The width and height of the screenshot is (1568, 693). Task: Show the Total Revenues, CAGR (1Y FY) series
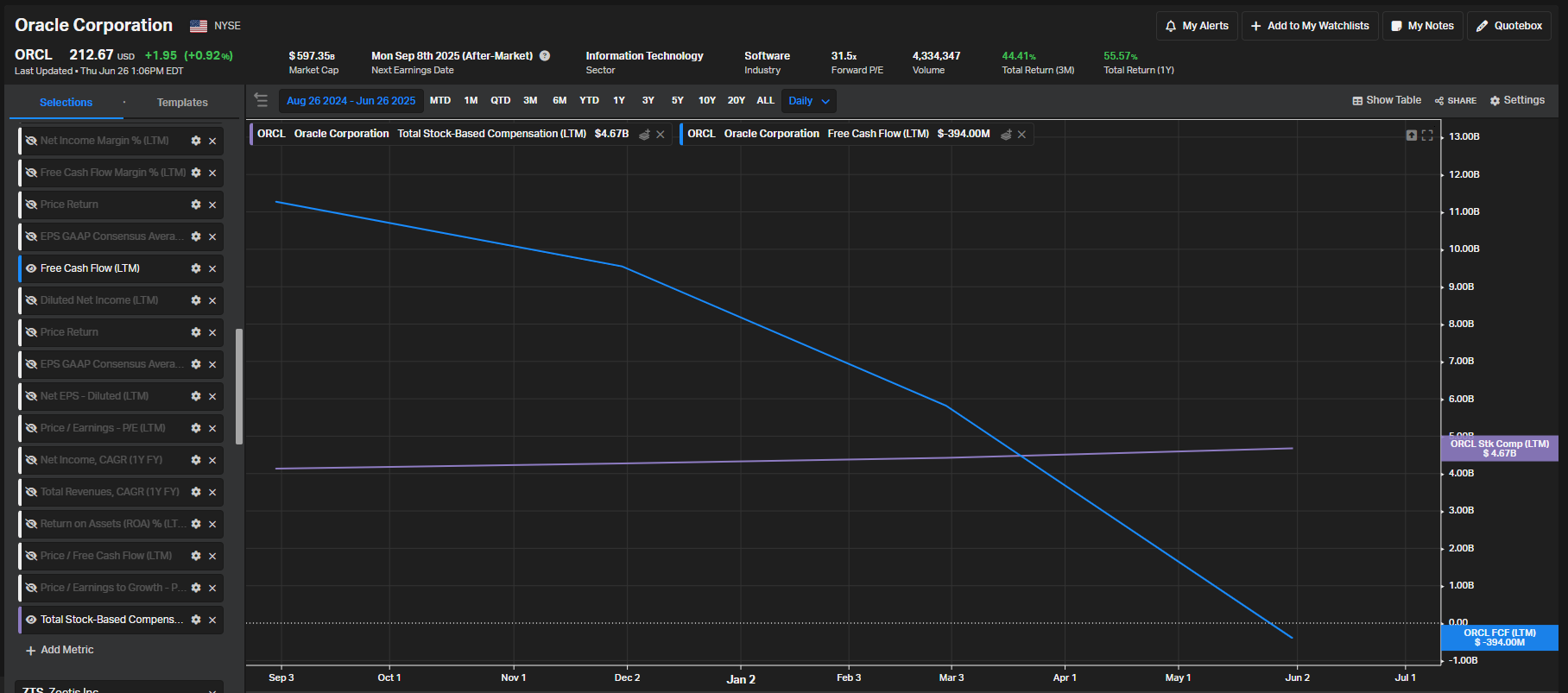(31, 492)
